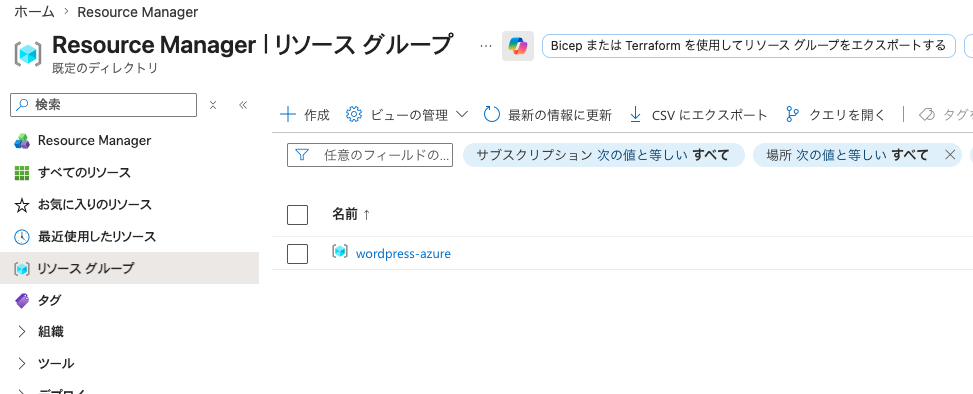Toggle the select-all checkbox in header row
Image resolution: width=973 pixels, height=394 pixels.
(297, 215)
